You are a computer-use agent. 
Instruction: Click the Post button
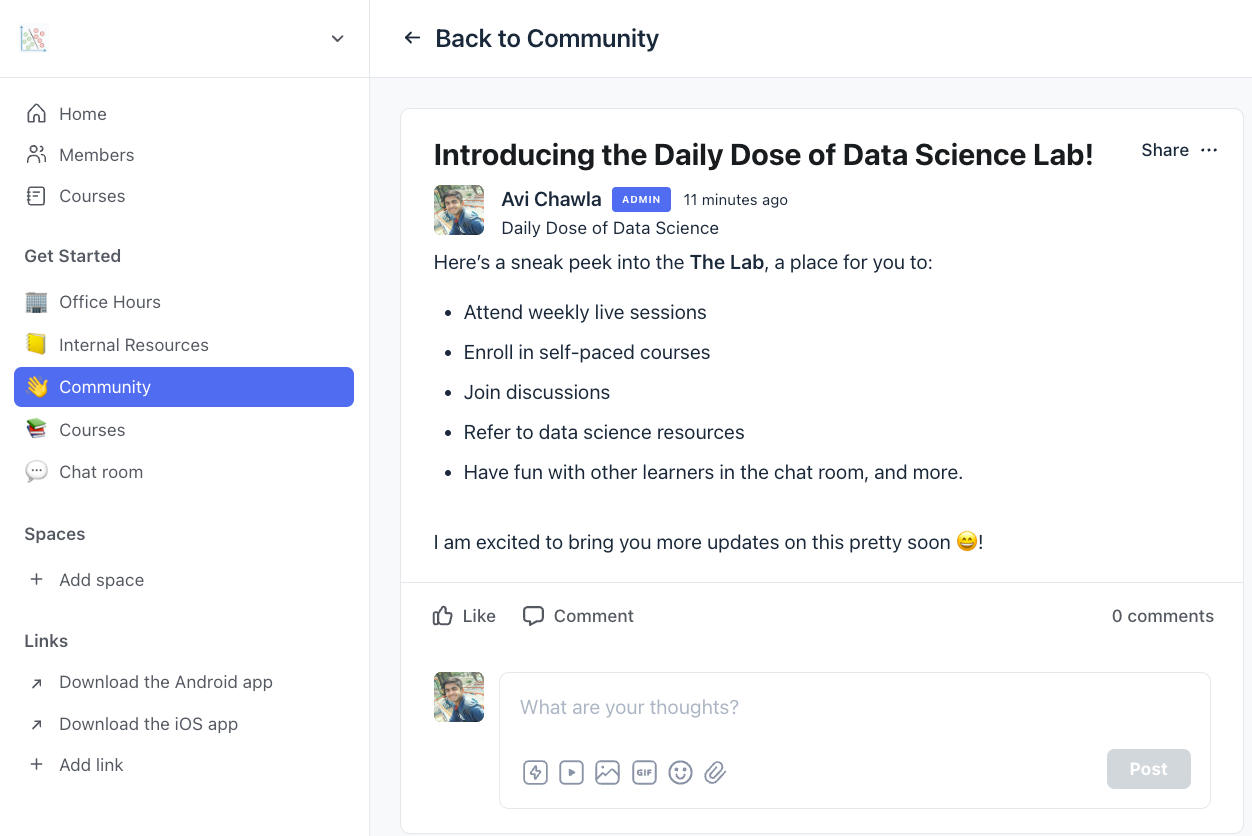pyautogui.click(x=1148, y=769)
